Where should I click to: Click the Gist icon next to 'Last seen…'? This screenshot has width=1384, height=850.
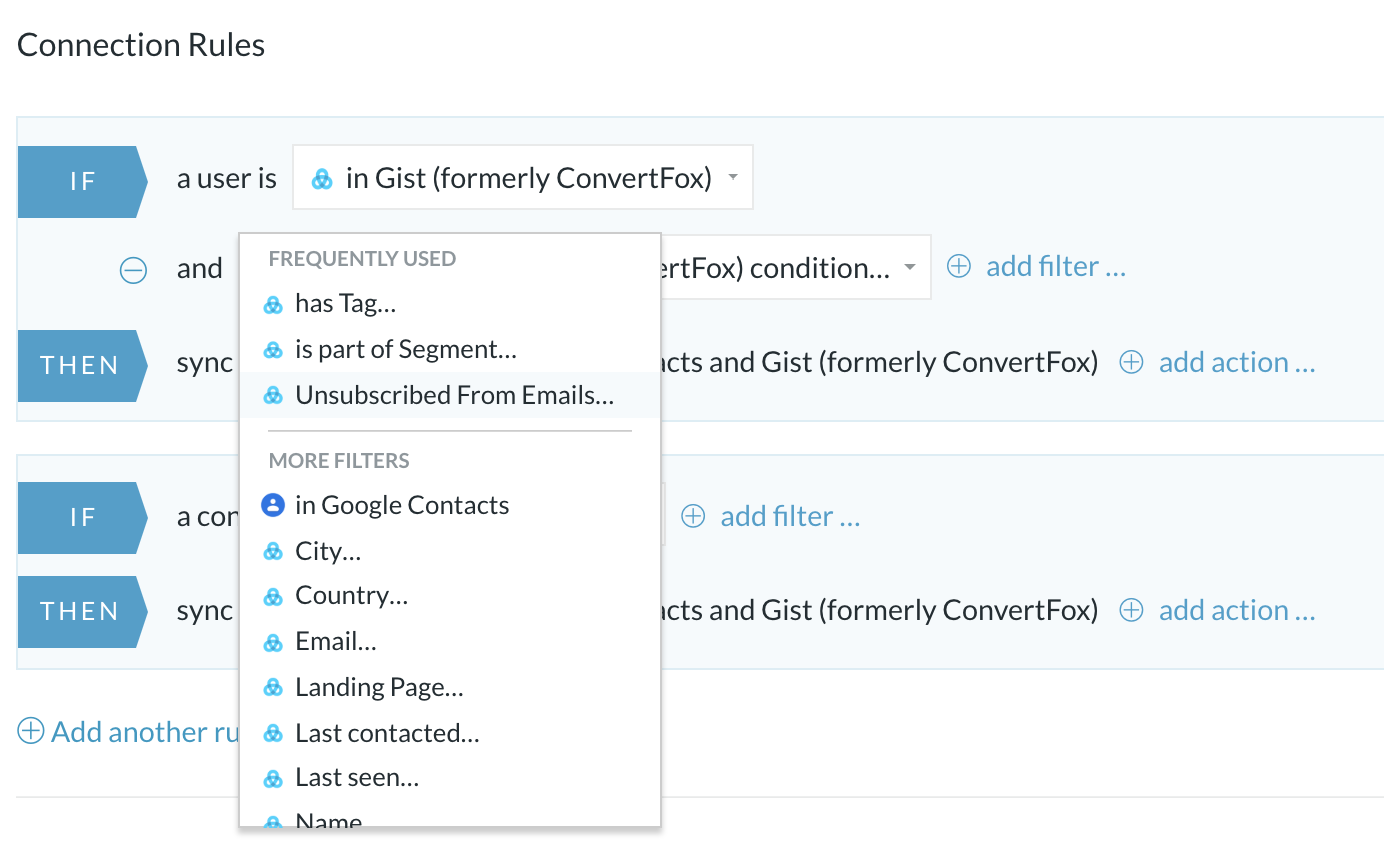pos(272,779)
